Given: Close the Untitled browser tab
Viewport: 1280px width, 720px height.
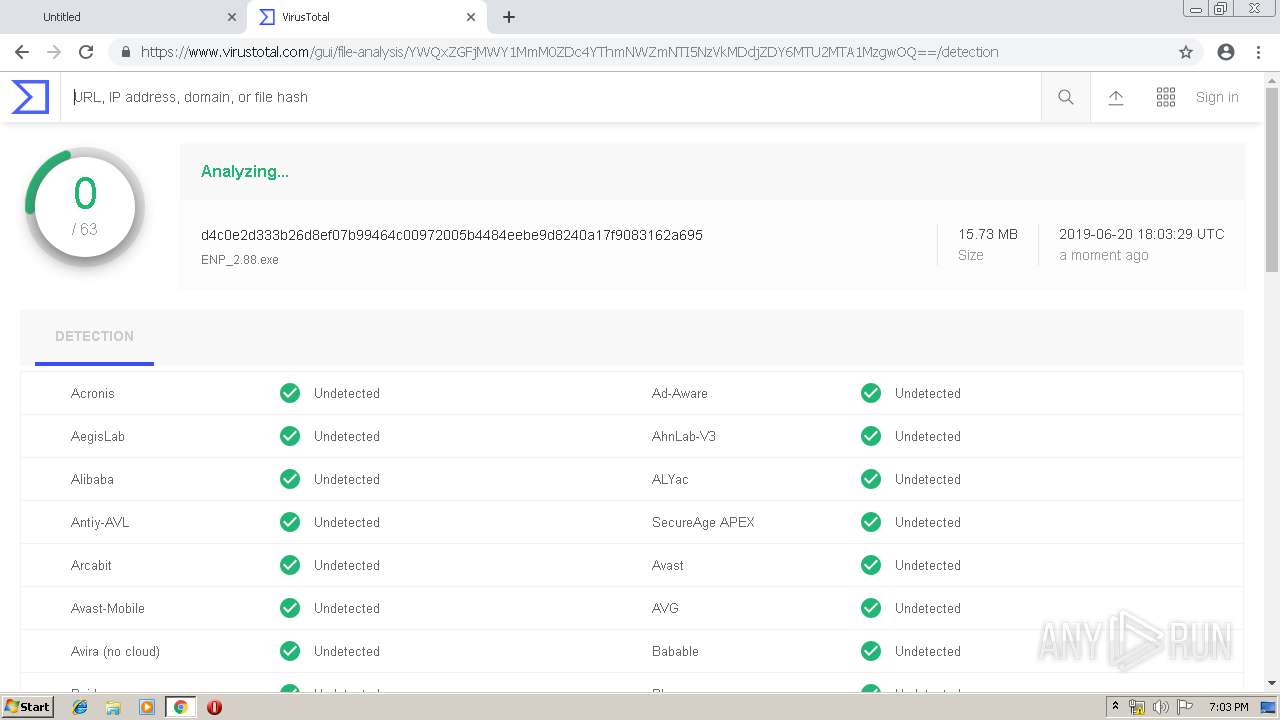Looking at the screenshot, I should [x=232, y=17].
